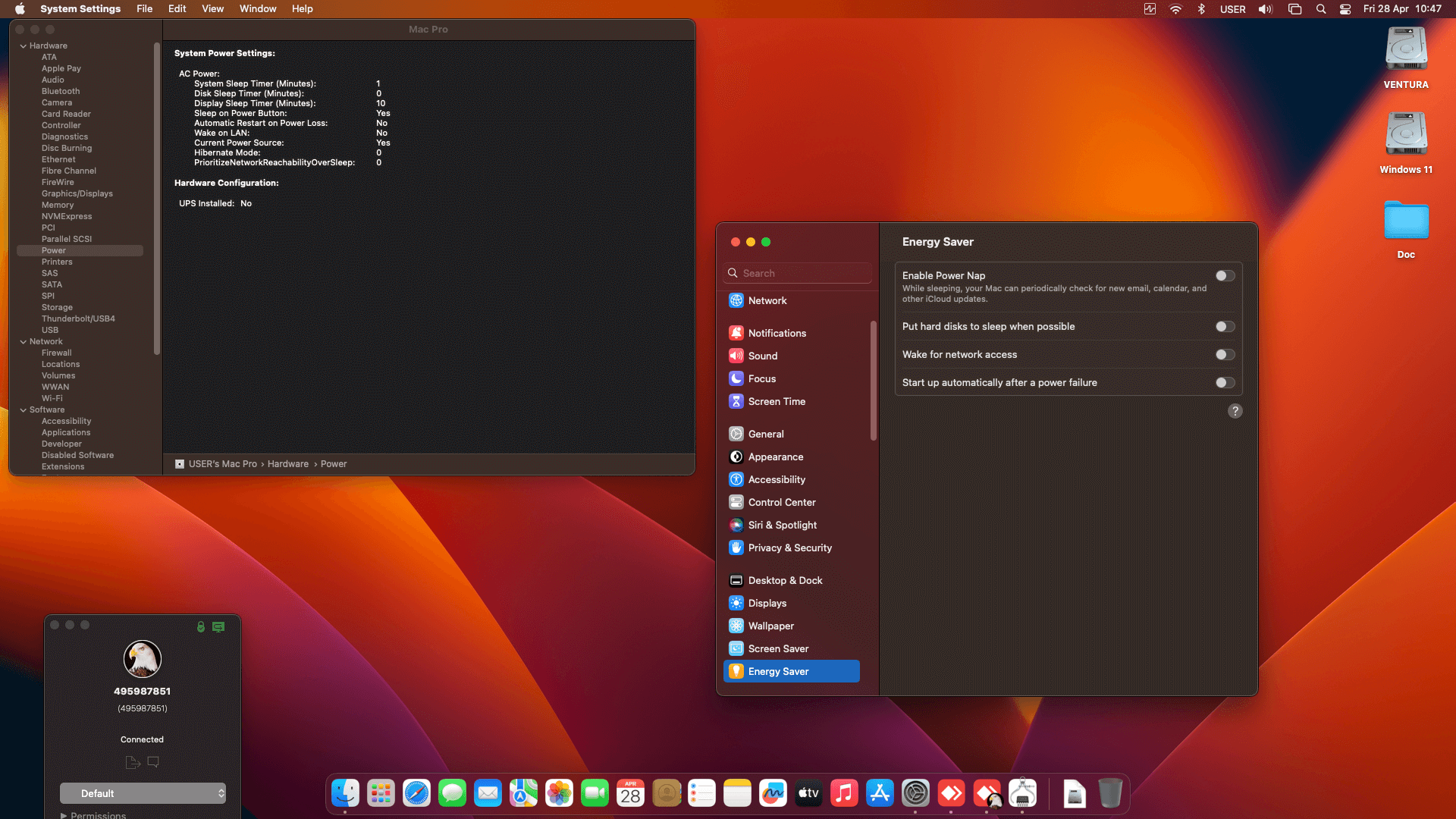The image size is (1456, 819).
Task: Select the Windows 11 drive on the desktop
Action: 1406,143
